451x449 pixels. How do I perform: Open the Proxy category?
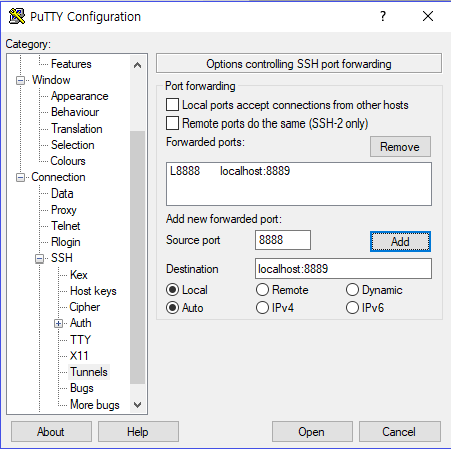[64, 210]
